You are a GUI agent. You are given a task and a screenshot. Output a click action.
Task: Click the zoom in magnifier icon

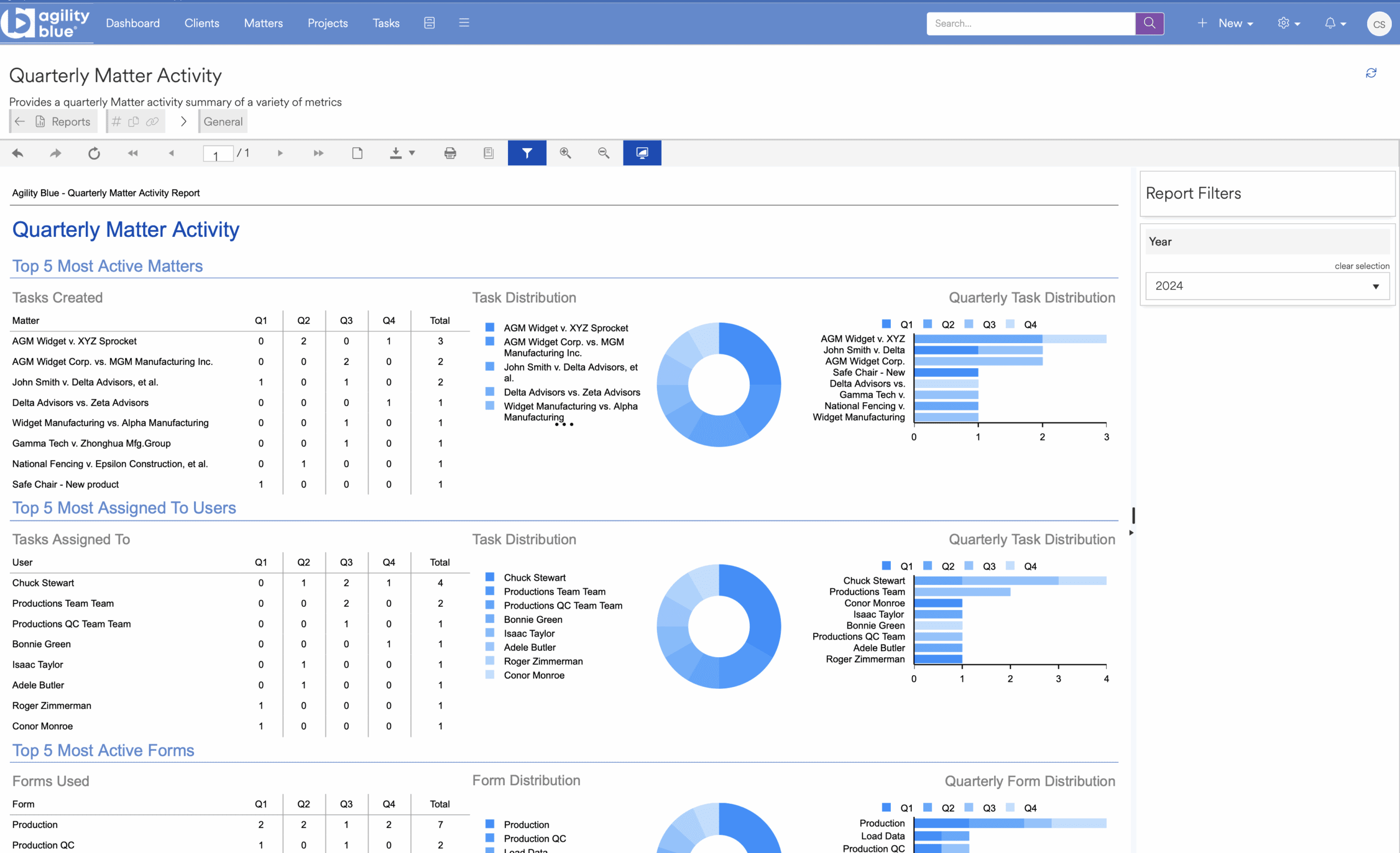click(565, 153)
